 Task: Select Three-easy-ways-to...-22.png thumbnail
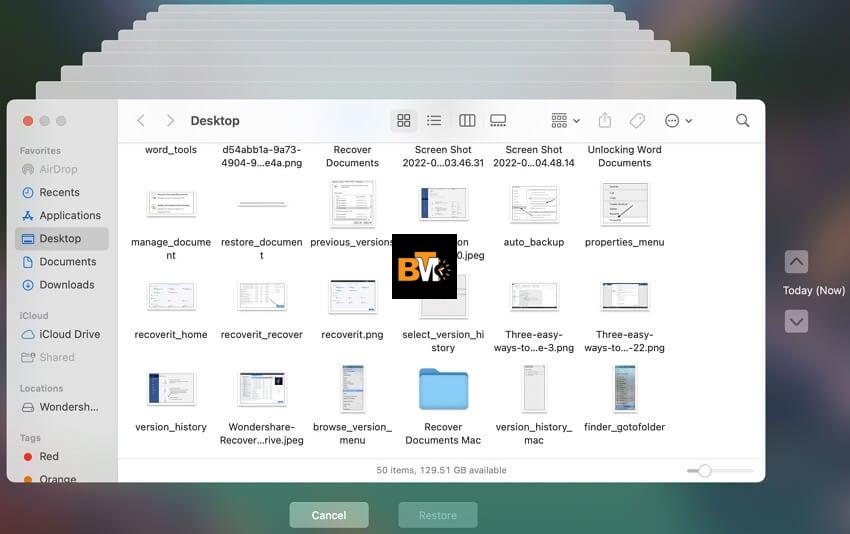tap(624, 296)
